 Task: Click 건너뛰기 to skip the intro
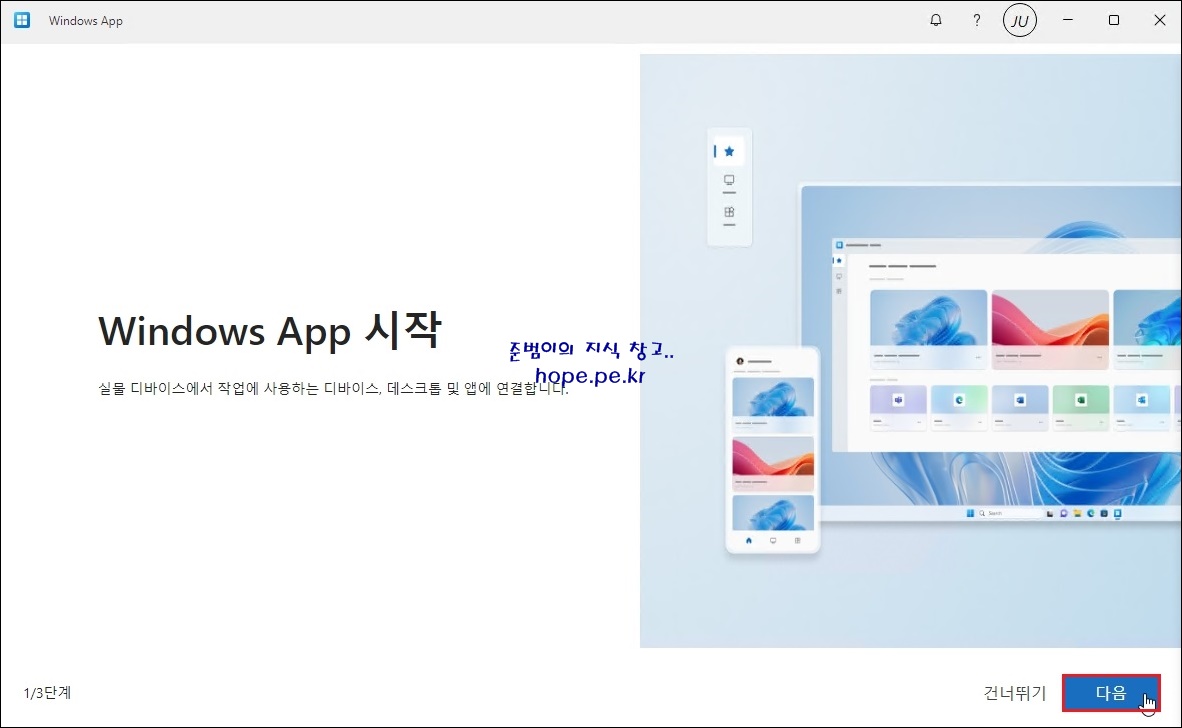coord(1015,693)
